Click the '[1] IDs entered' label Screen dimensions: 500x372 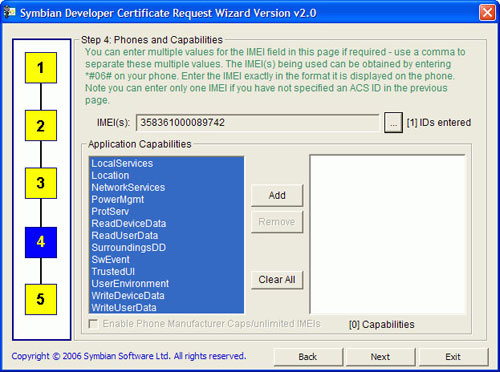(439, 123)
